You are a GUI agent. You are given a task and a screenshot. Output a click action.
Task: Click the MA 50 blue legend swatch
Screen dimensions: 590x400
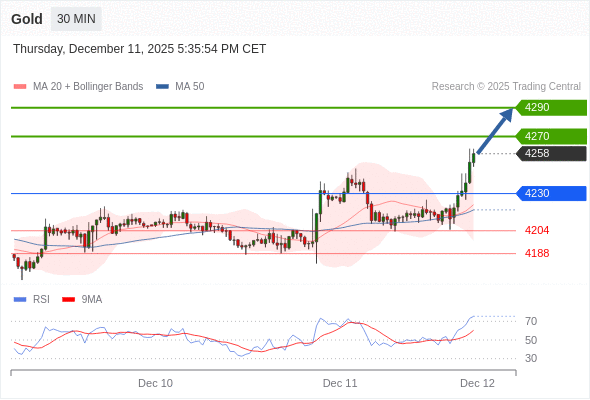[x=162, y=87]
